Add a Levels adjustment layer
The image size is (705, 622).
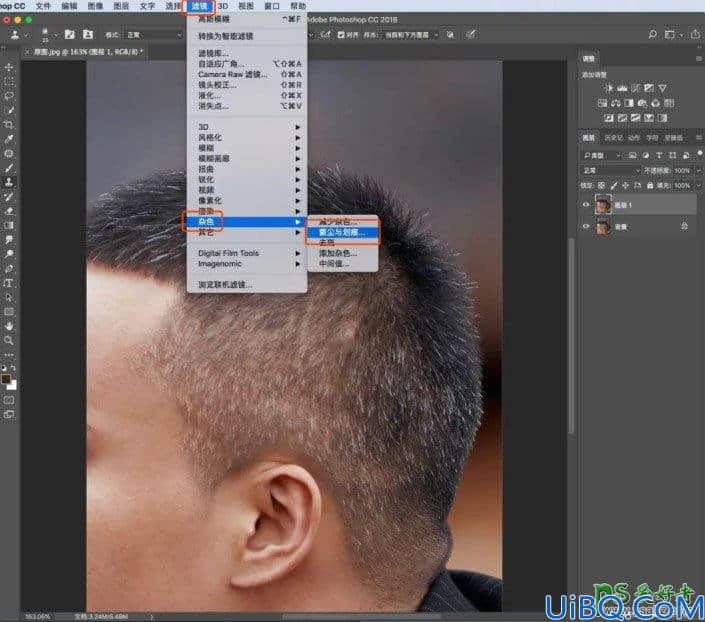coord(622,88)
